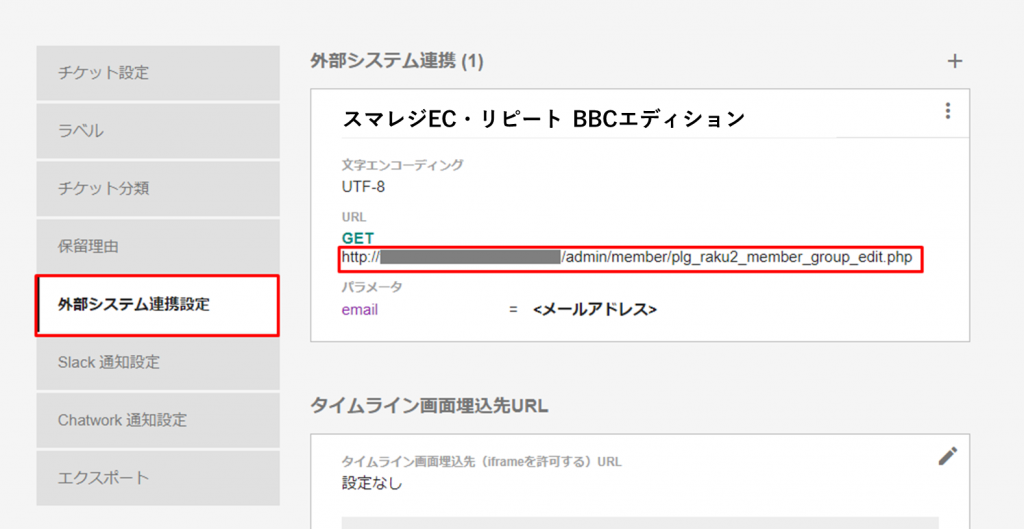Viewport: 1024px width, 529px height.
Task: Open the three-dot menu on スマレジEC card
Action: [948, 111]
